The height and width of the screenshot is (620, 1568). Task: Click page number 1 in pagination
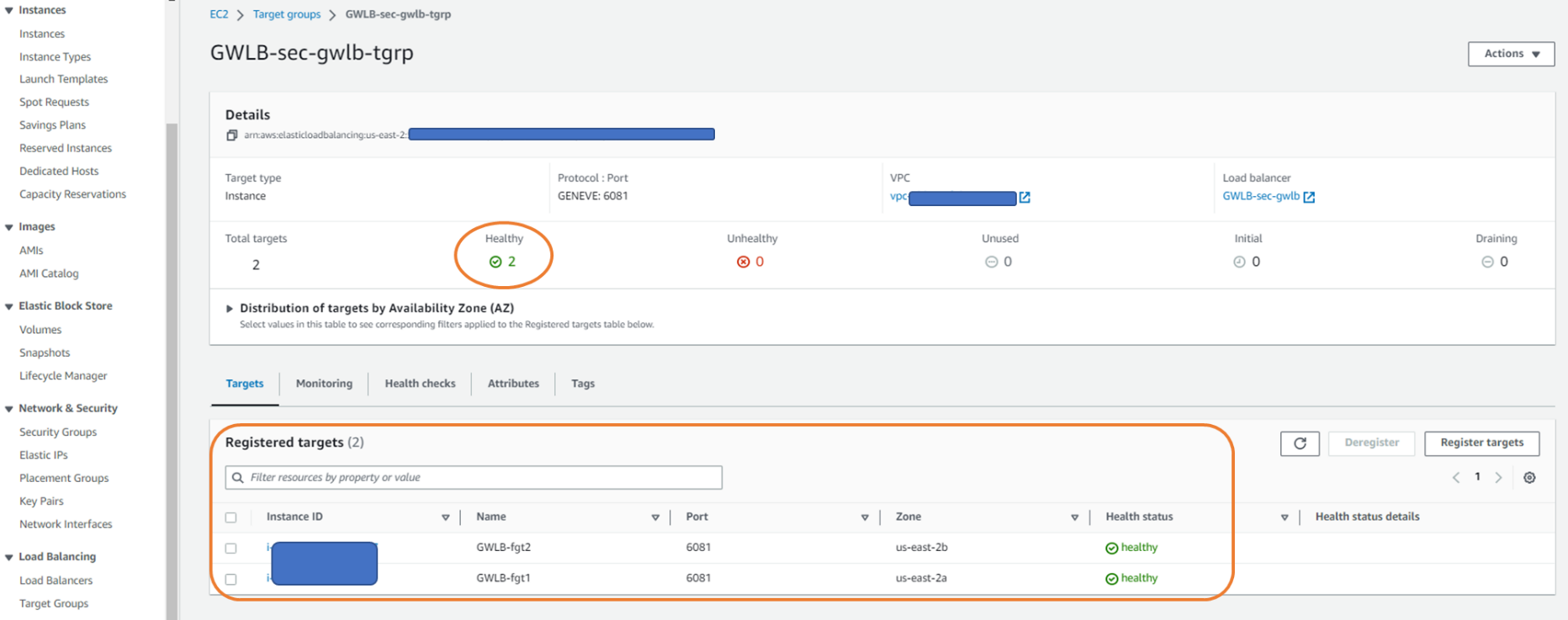click(x=1477, y=477)
